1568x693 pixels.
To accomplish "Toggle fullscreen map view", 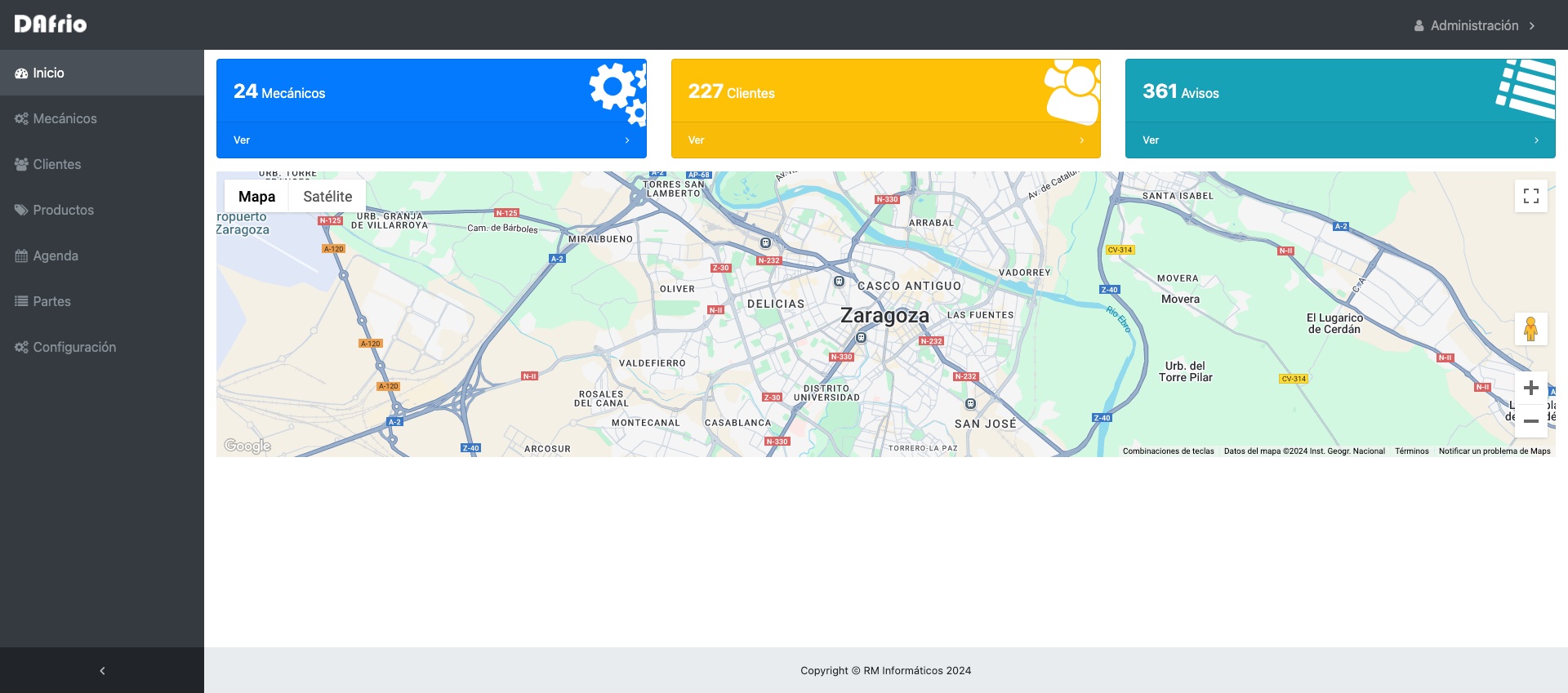I will pyautogui.click(x=1531, y=196).
